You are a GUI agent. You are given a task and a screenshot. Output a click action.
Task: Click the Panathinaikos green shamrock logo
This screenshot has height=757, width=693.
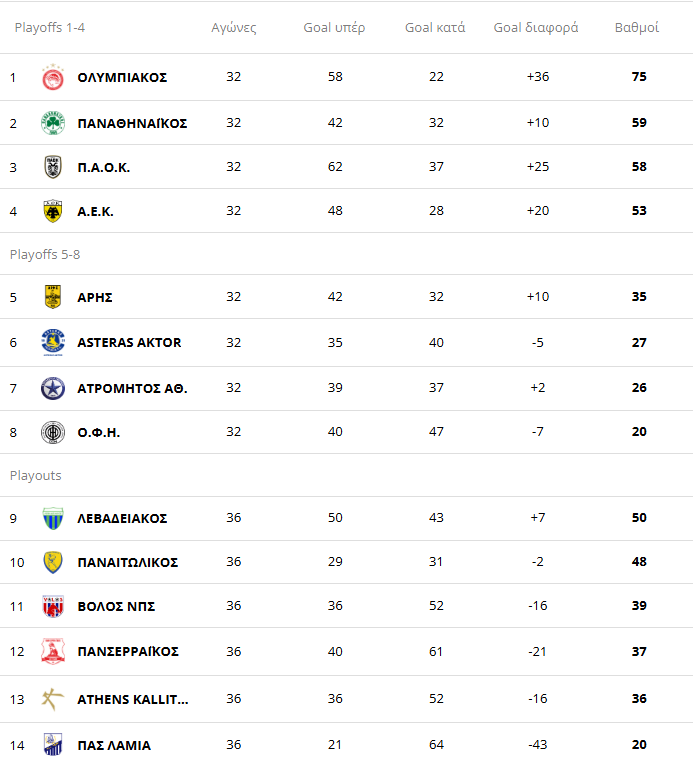pyautogui.click(x=53, y=123)
